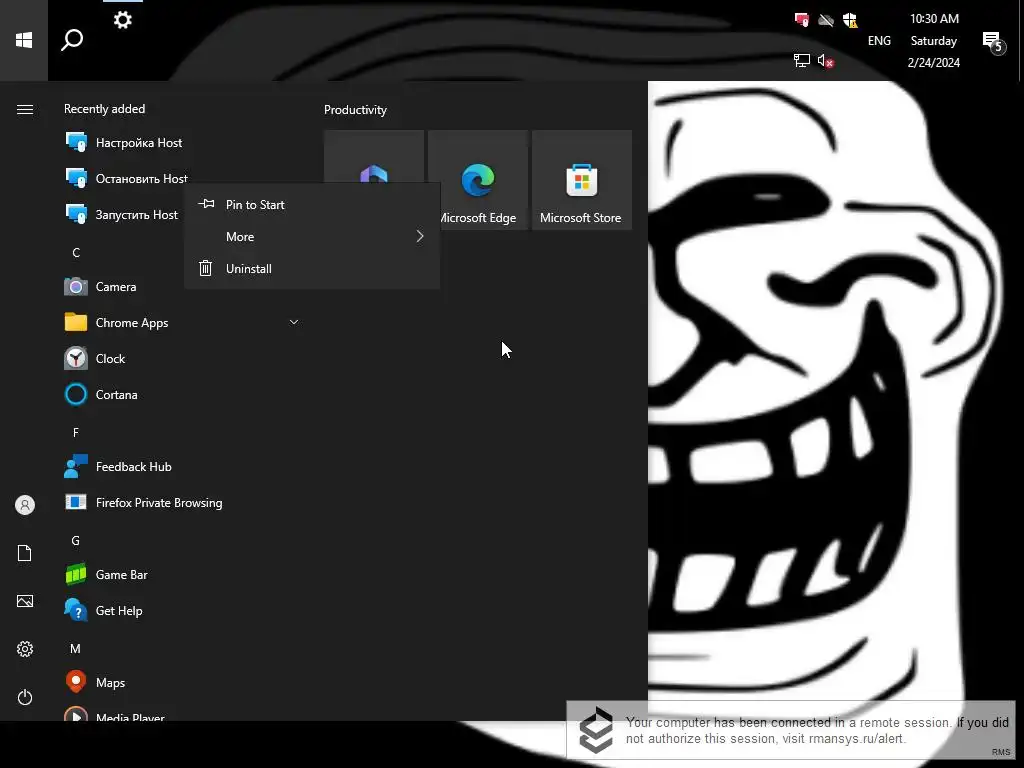Choose Uninstall in the context menu
The image size is (1024, 768).
(x=312, y=268)
